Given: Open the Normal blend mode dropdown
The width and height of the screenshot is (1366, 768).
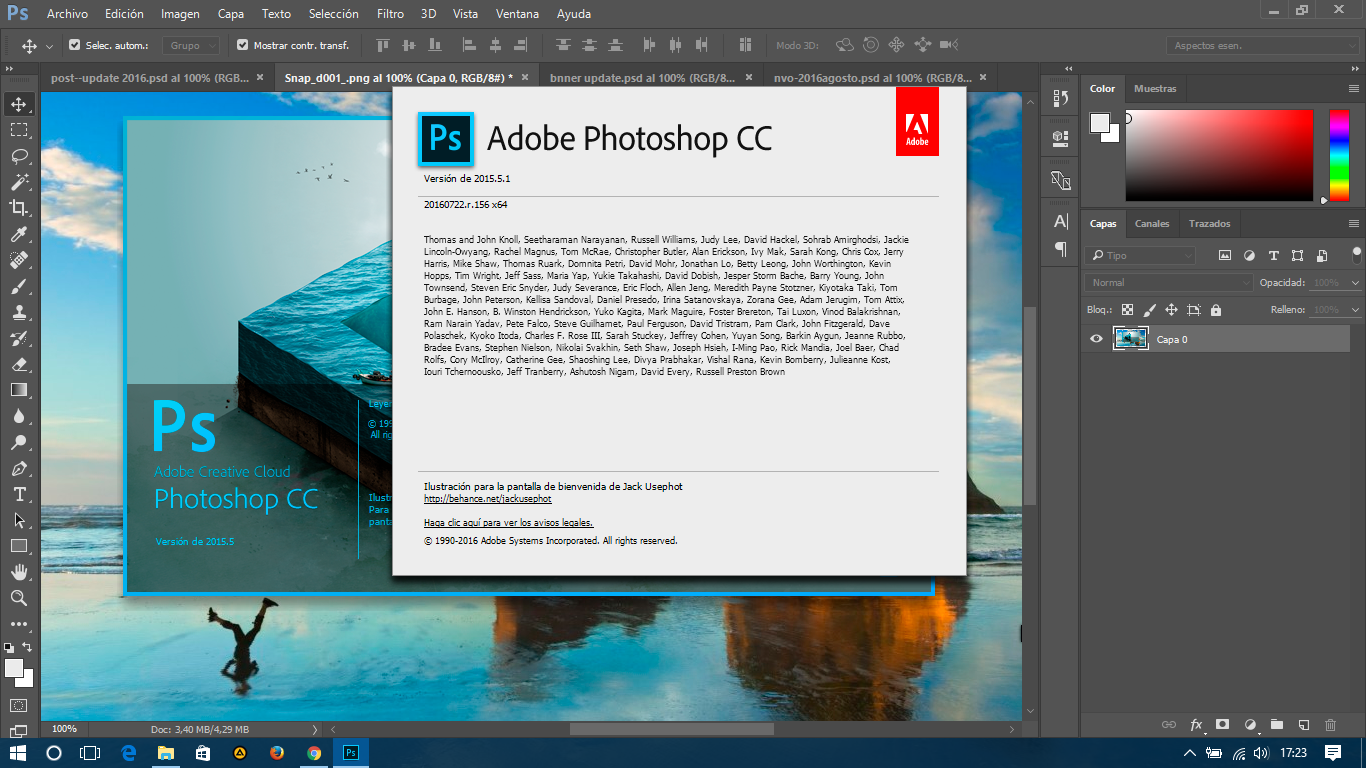Looking at the screenshot, I should [1169, 283].
